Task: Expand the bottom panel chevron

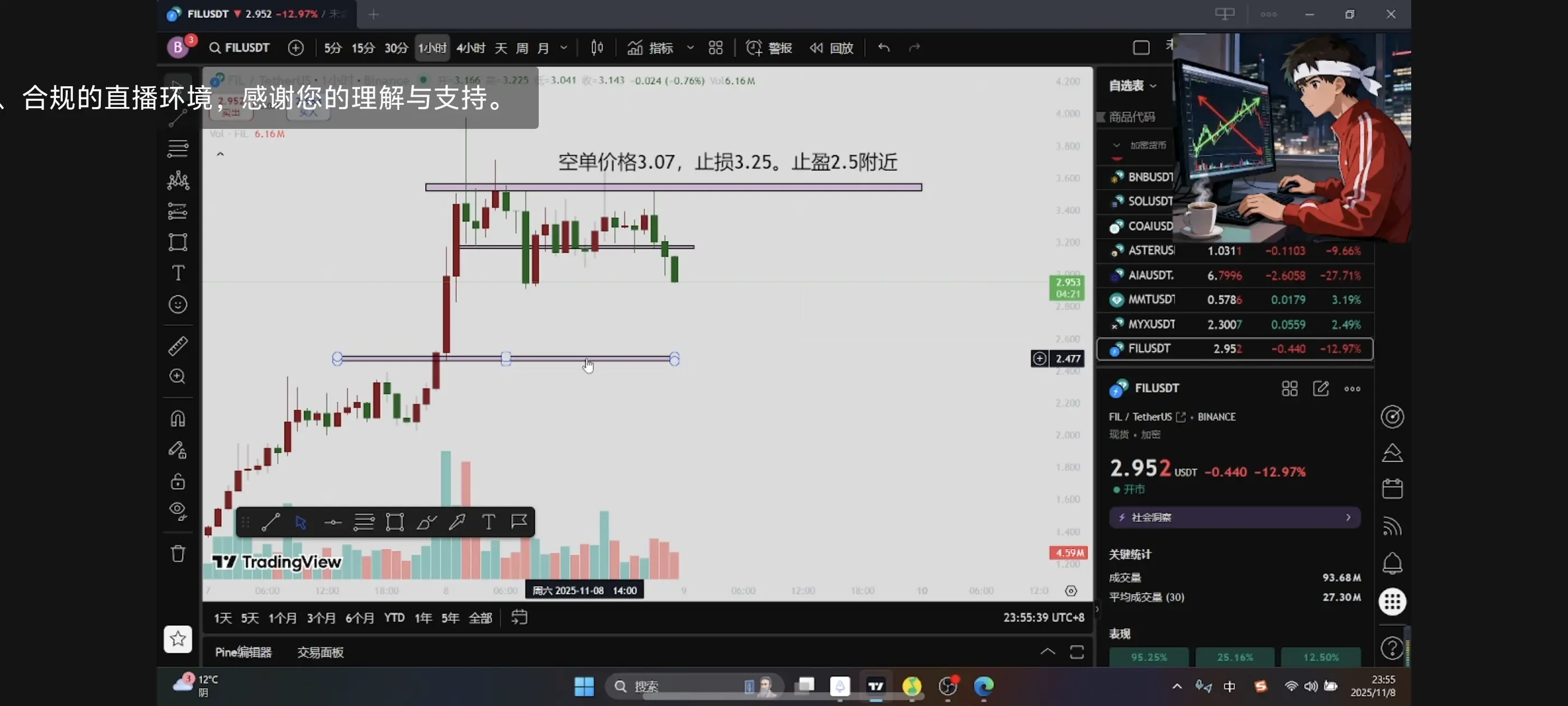Action: click(x=1047, y=651)
